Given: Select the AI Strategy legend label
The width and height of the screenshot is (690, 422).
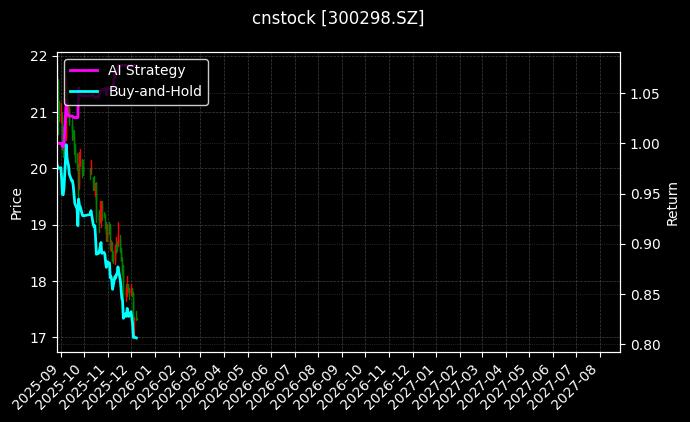Looking at the screenshot, I should [x=146, y=70].
